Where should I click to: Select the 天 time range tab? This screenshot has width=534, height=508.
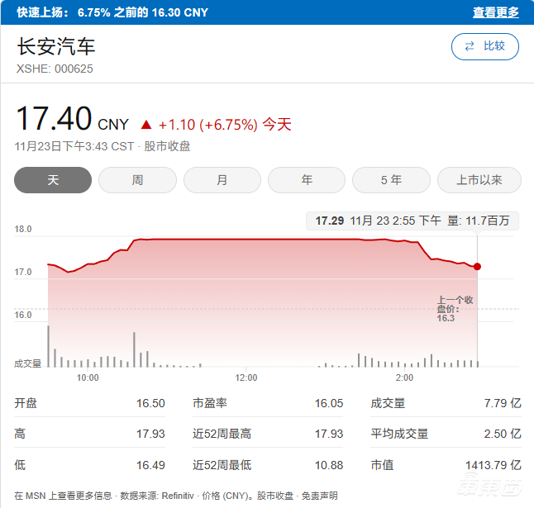coord(53,180)
